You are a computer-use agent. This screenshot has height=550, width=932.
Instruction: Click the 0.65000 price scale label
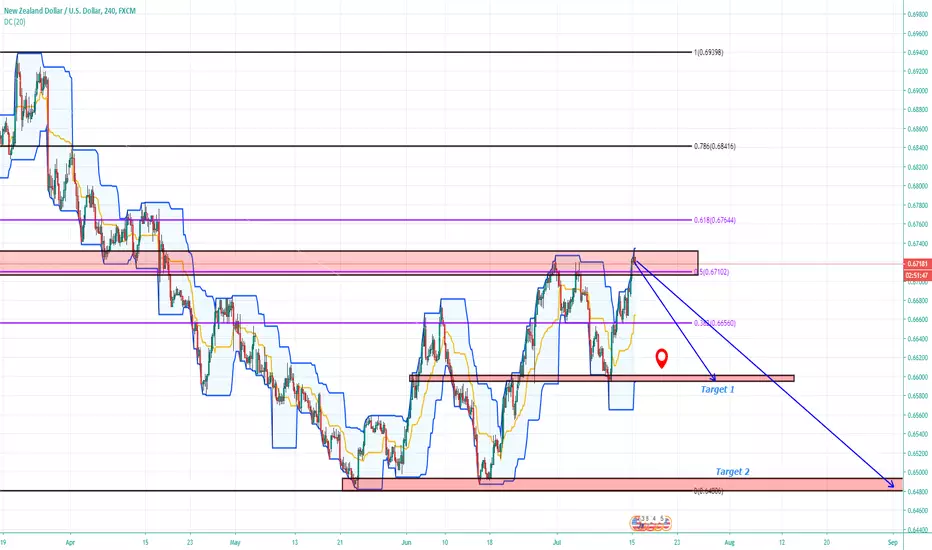click(918, 472)
